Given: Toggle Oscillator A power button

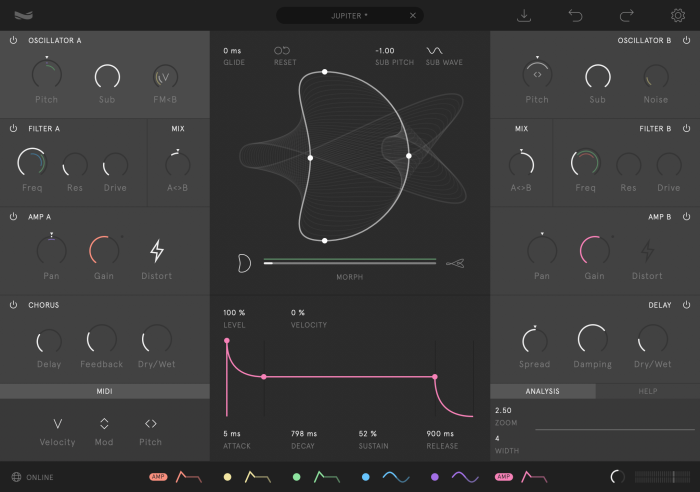Looking at the screenshot, I should tap(13, 40).
